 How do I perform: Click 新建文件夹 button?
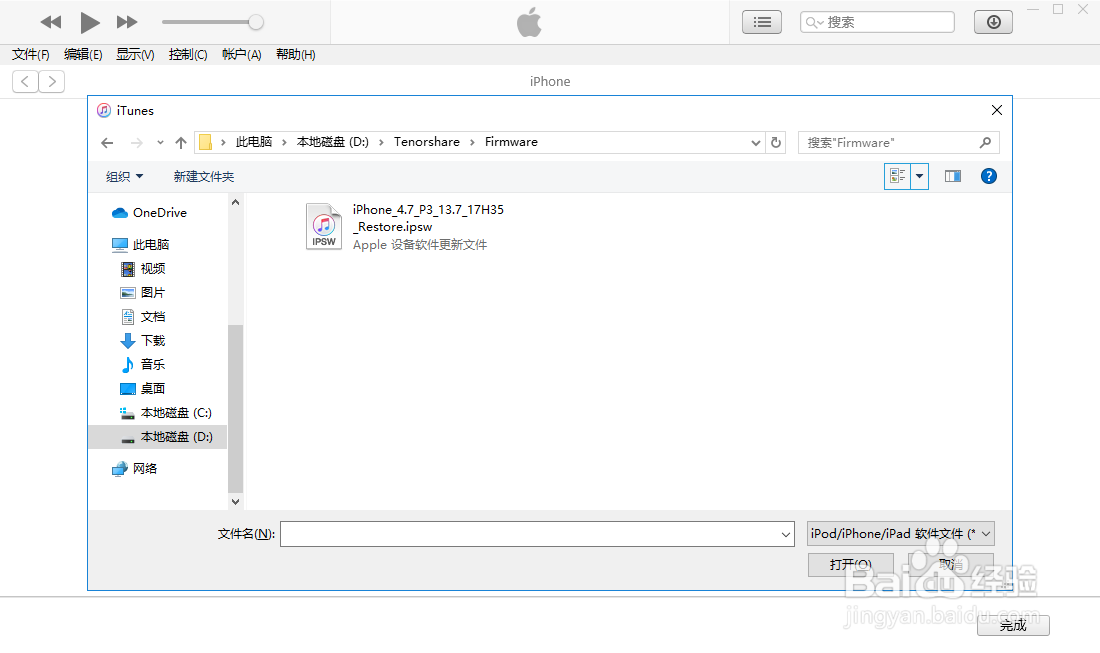[x=204, y=177]
